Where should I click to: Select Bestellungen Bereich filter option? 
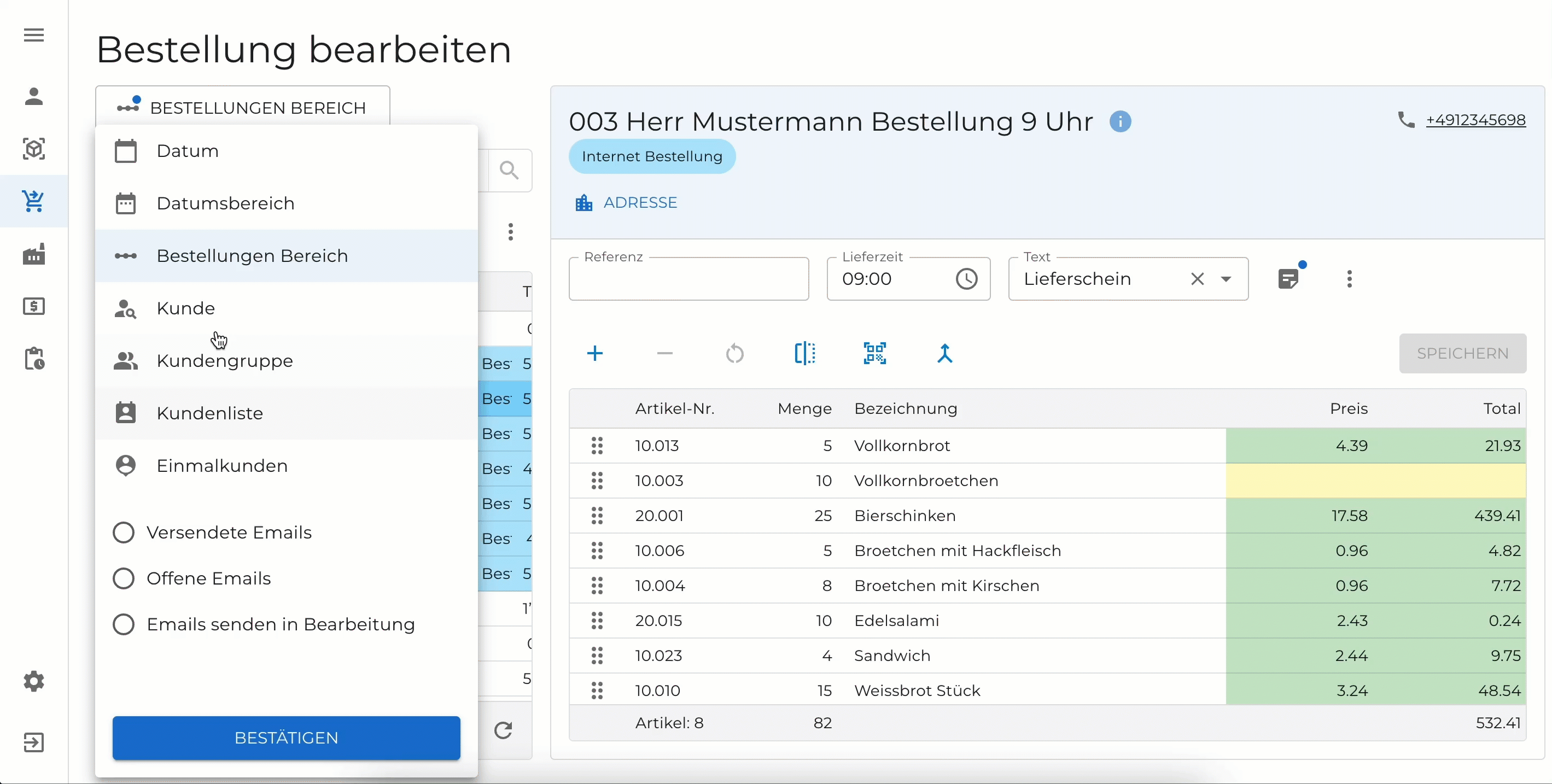click(252, 255)
